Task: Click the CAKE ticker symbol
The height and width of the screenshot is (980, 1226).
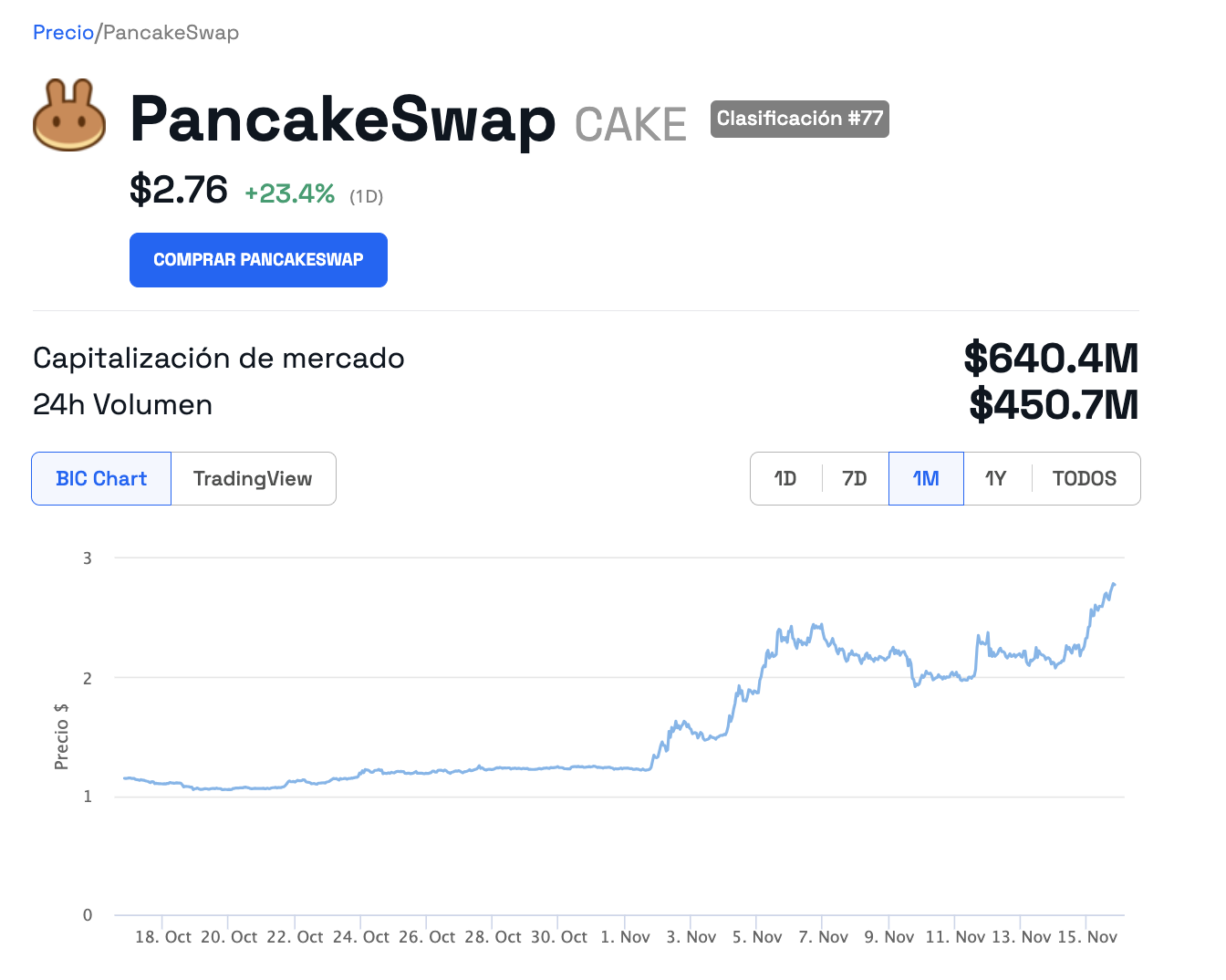Action: pyautogui.click(x=630, y=124)
